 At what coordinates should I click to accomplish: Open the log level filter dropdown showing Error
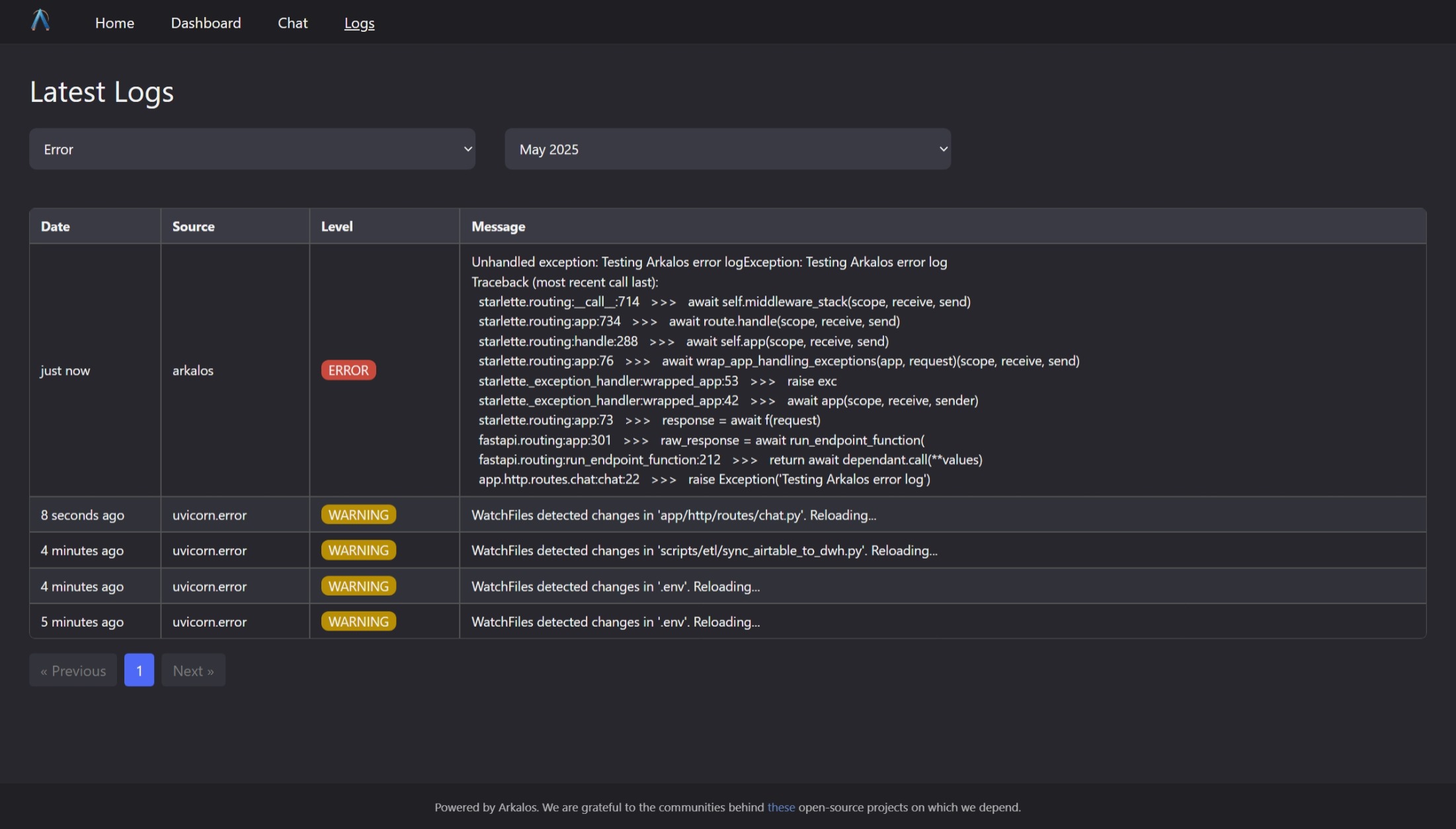[x=251, y=149]
